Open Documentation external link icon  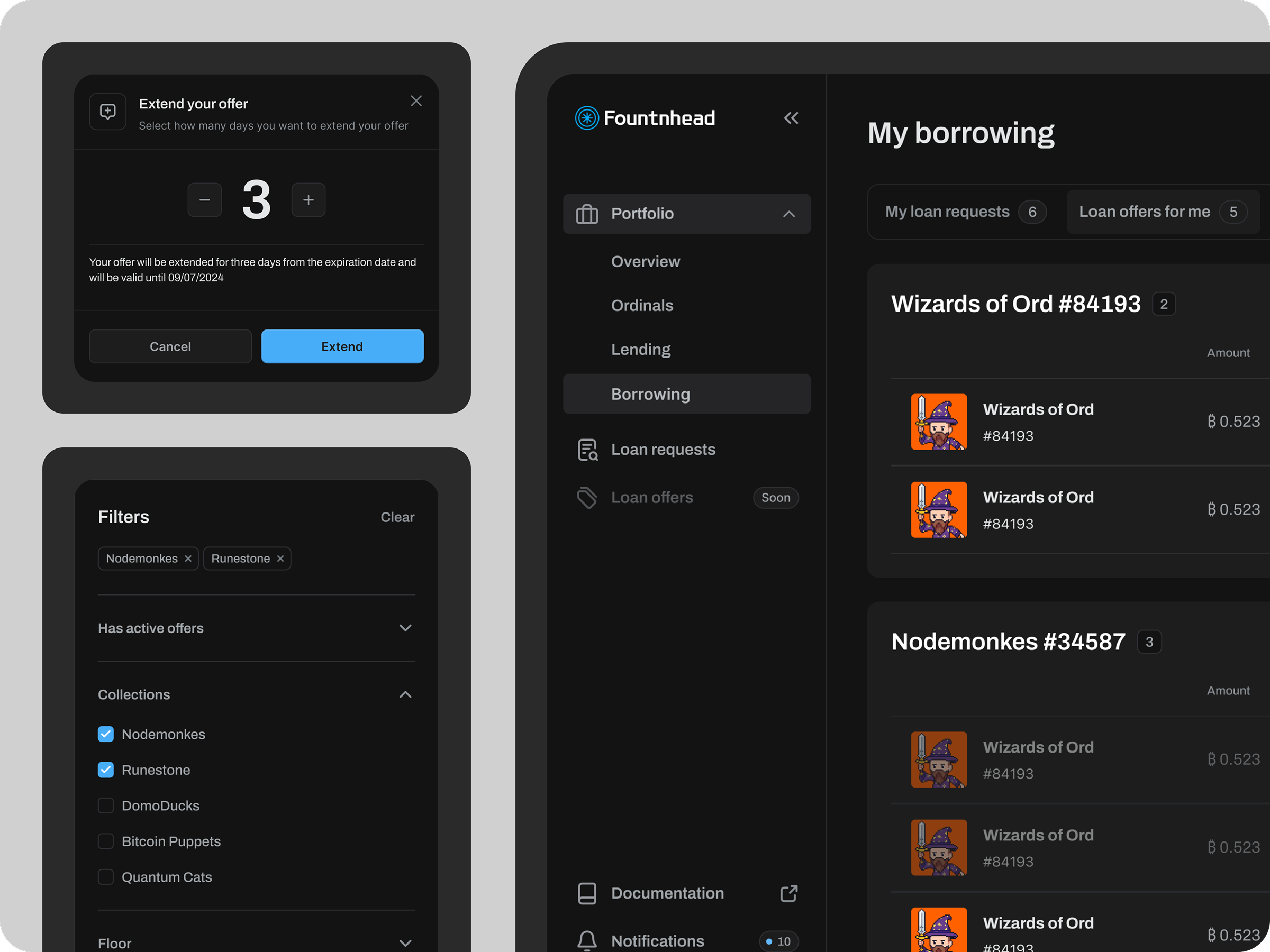[790, 893]
